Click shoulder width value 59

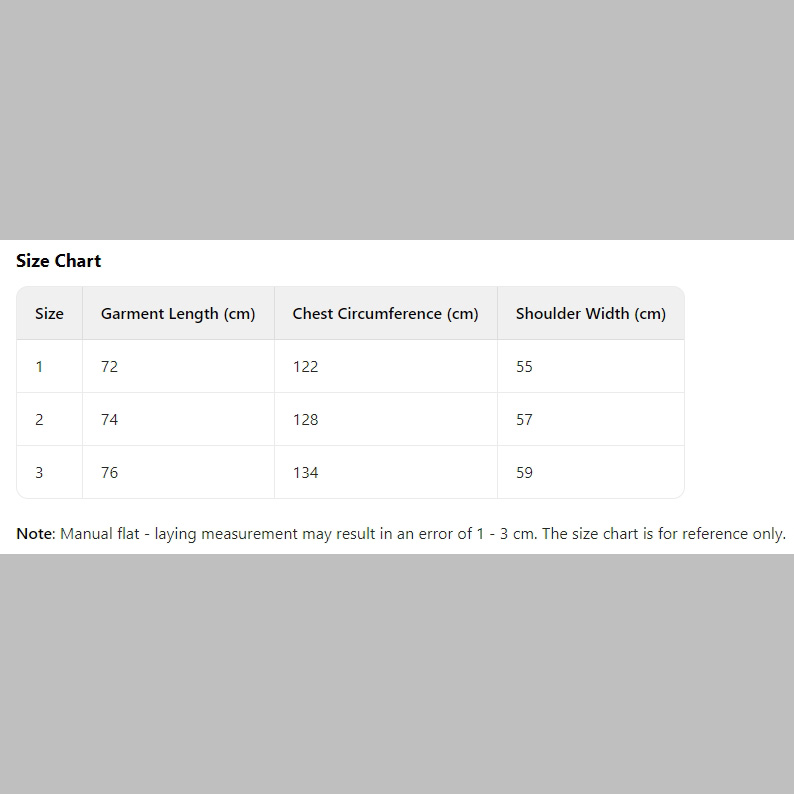(x=524, y=473)
